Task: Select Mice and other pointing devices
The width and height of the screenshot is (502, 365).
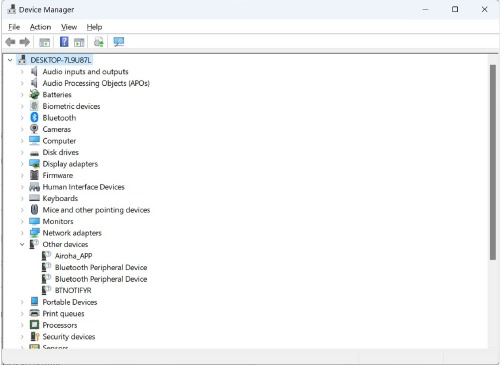Action: coord(96,210)
